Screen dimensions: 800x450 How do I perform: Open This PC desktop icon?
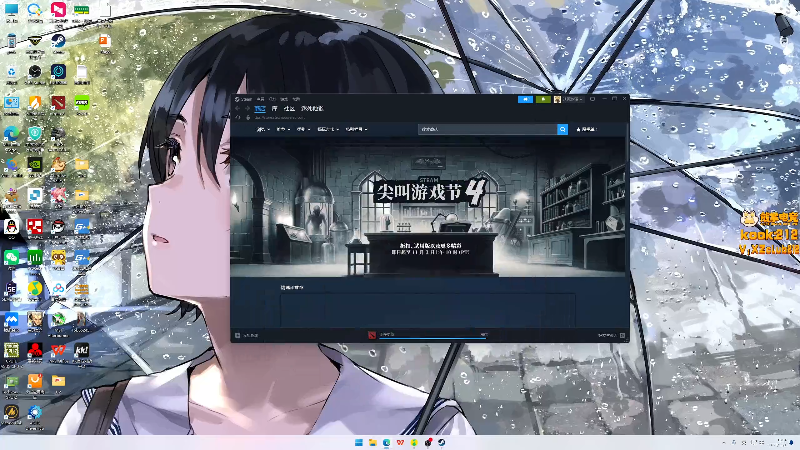(11, 12)
